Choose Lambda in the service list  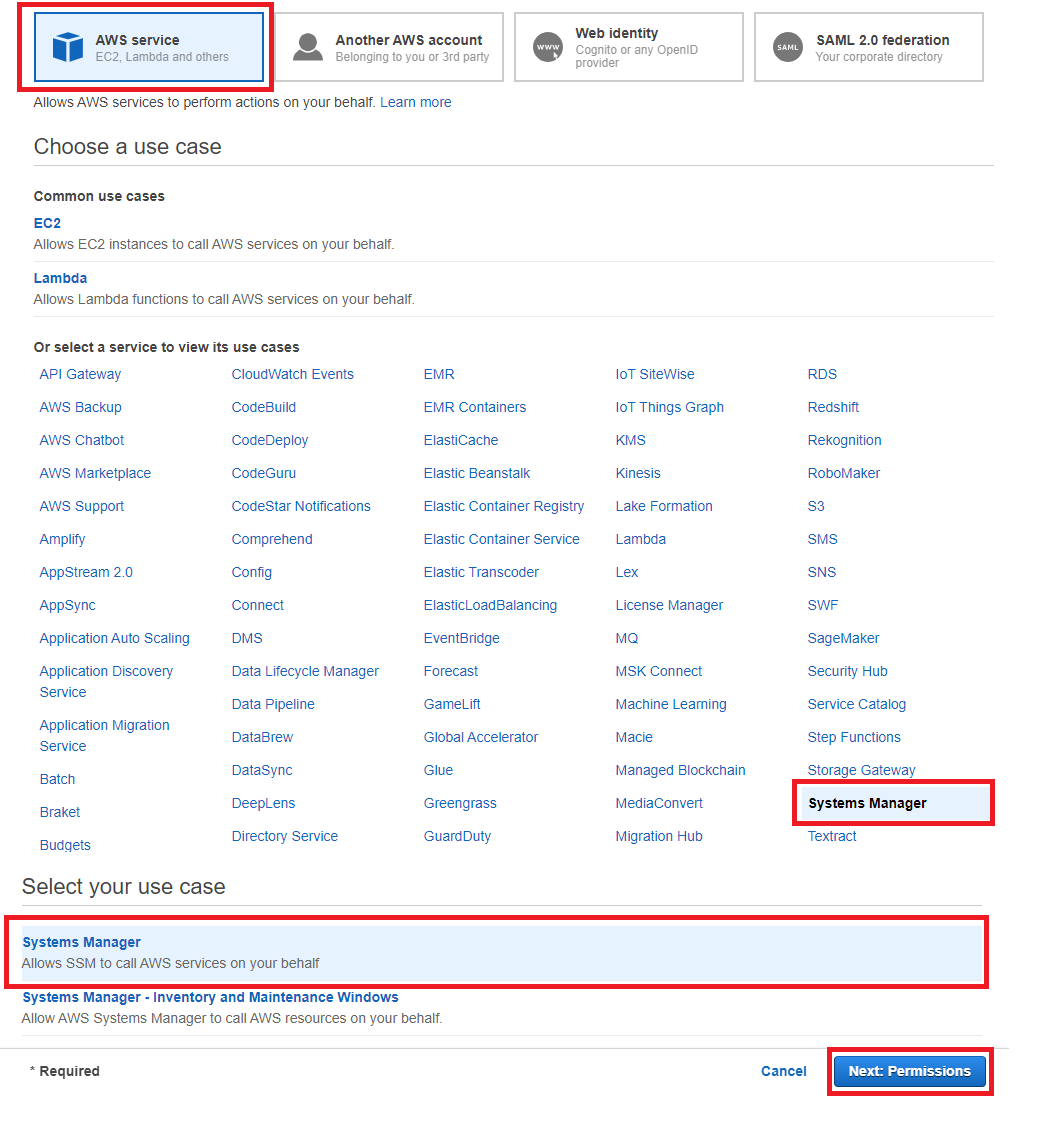click(x=640, y=540)
